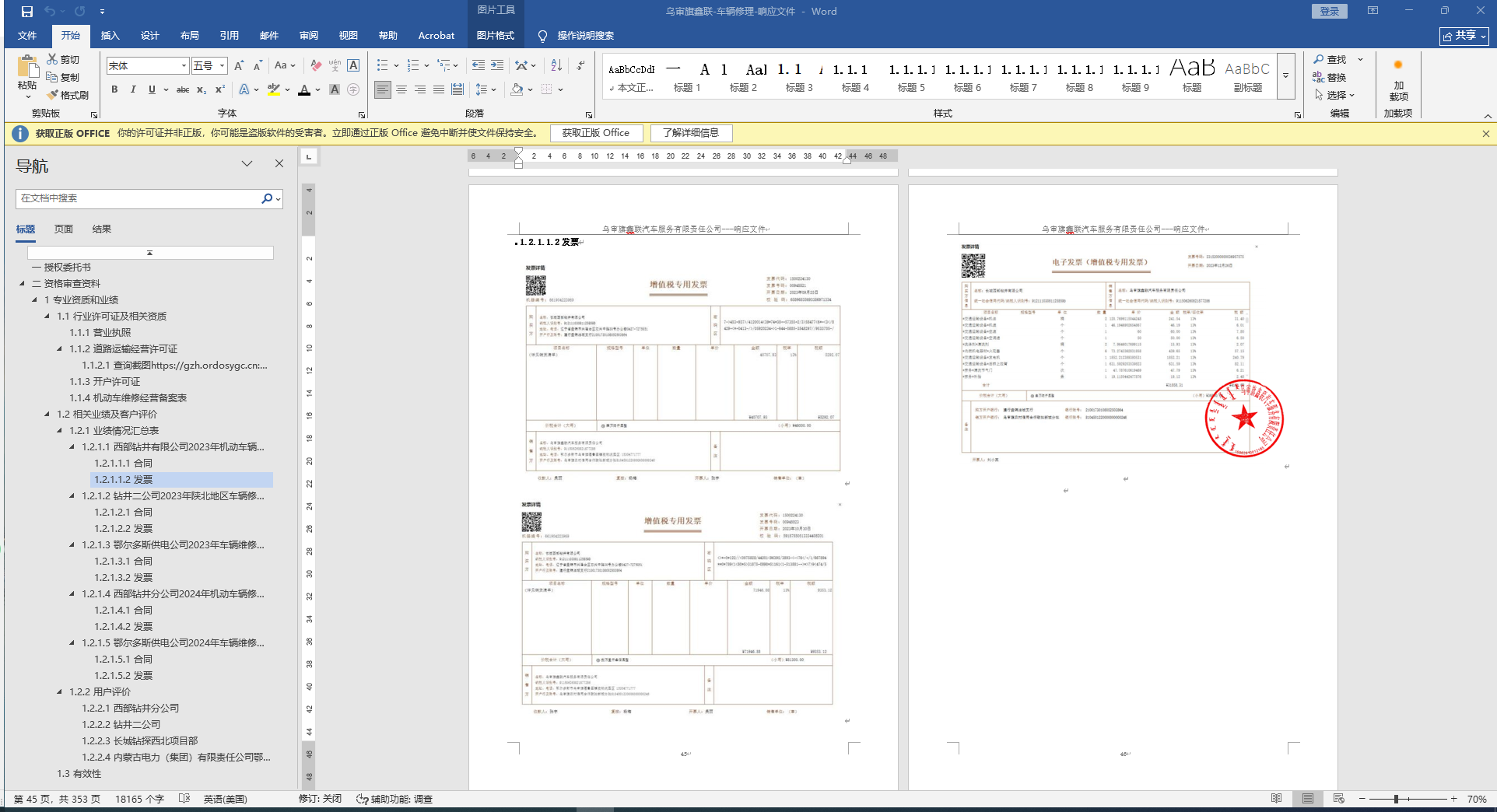The image size is (1497, 812).
Task: Click the navigation search input field
Action: pos(138,198)
